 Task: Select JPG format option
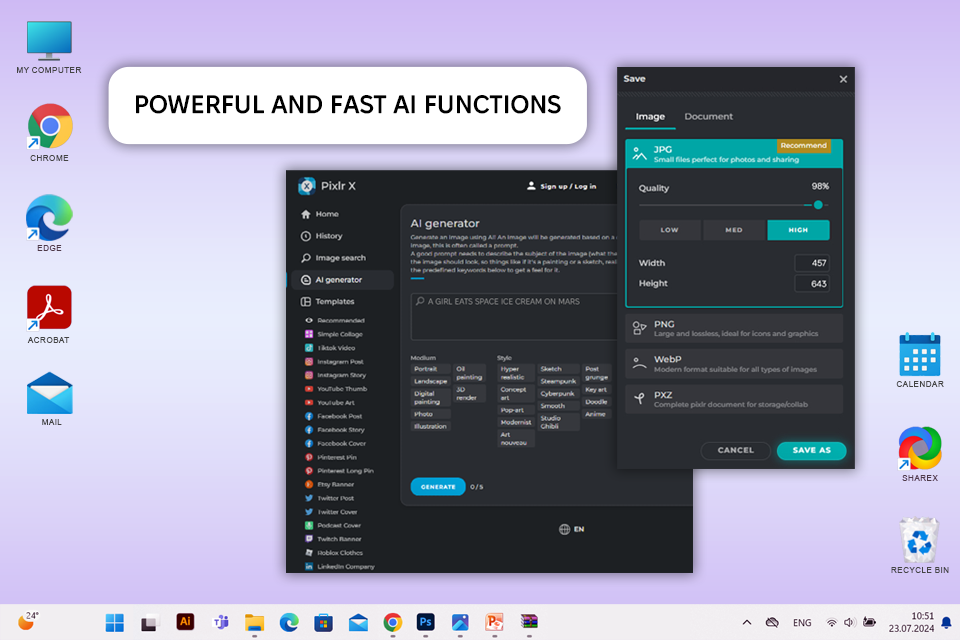(x=733, y=154)
